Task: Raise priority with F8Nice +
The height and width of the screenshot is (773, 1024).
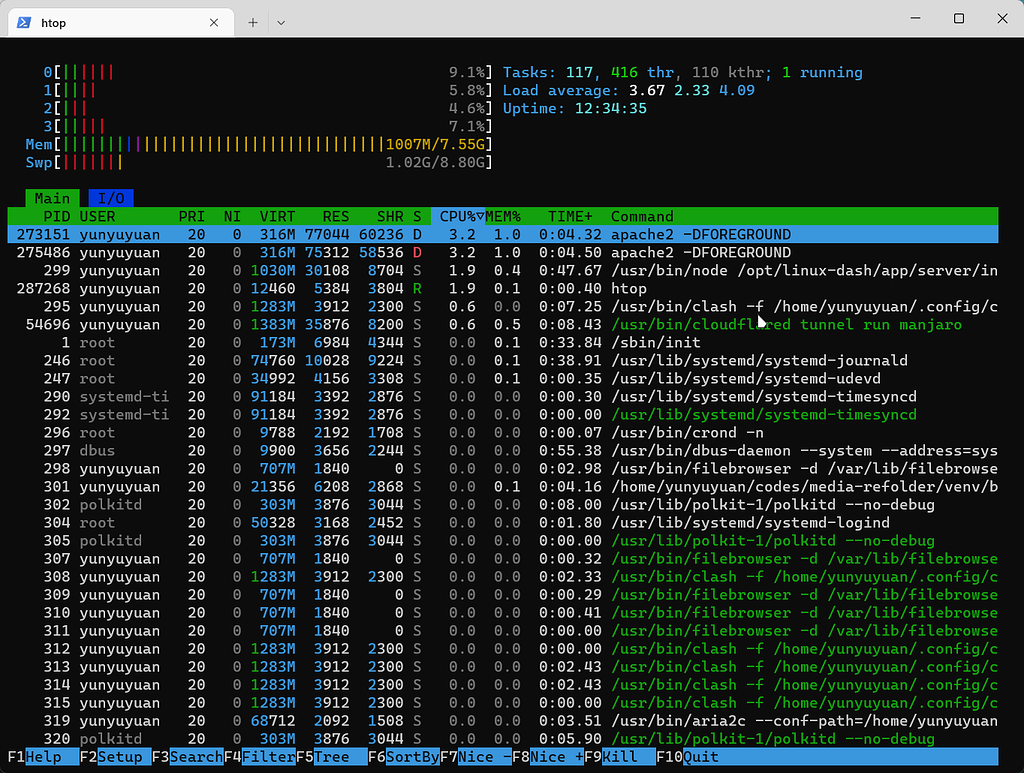Action: pos(546,757)
